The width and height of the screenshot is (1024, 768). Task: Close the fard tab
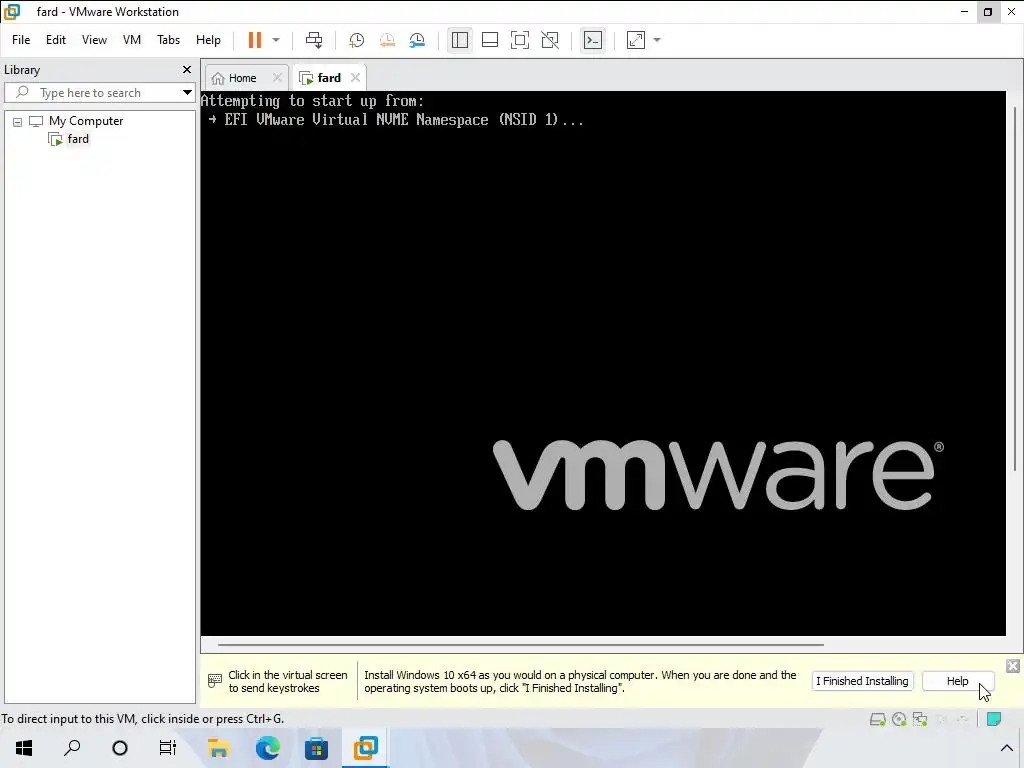355,78
